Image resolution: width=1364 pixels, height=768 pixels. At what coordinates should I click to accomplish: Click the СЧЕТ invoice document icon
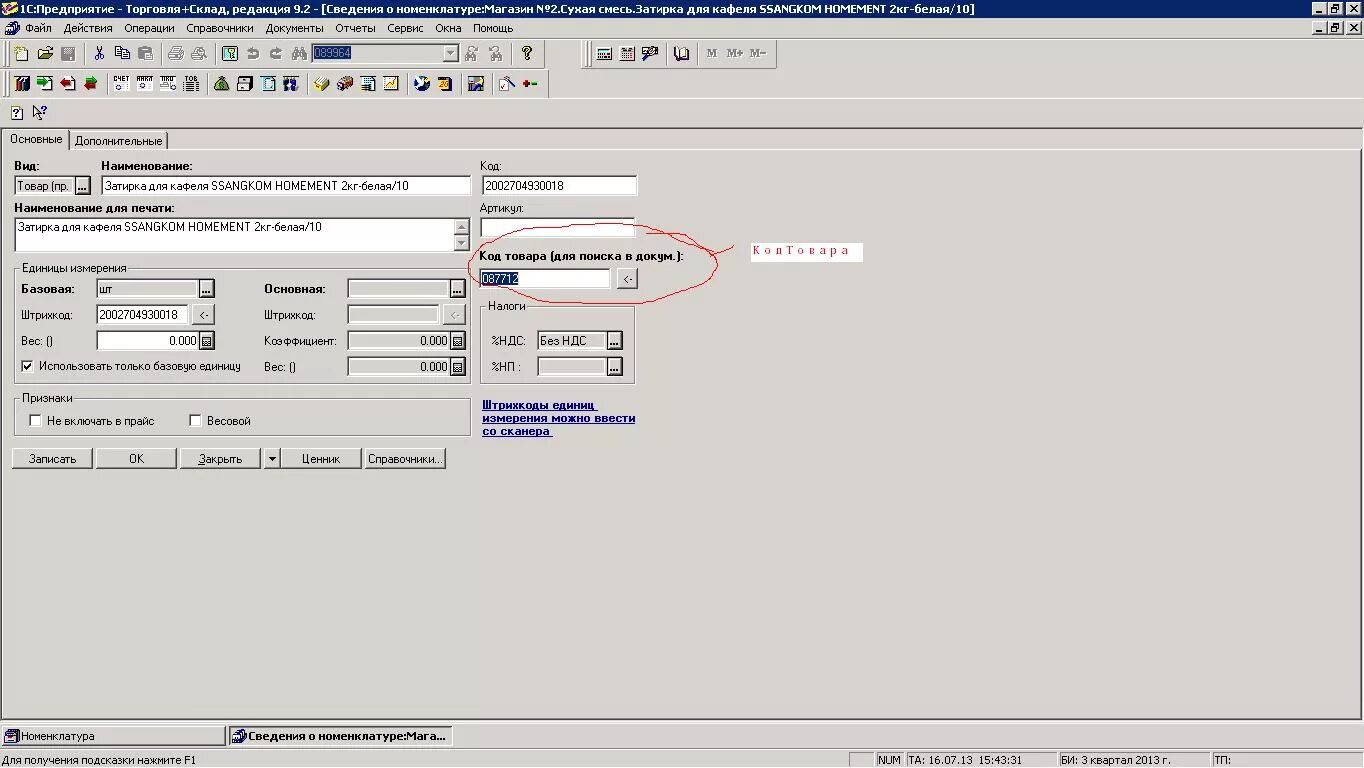(x=121, y=84)
